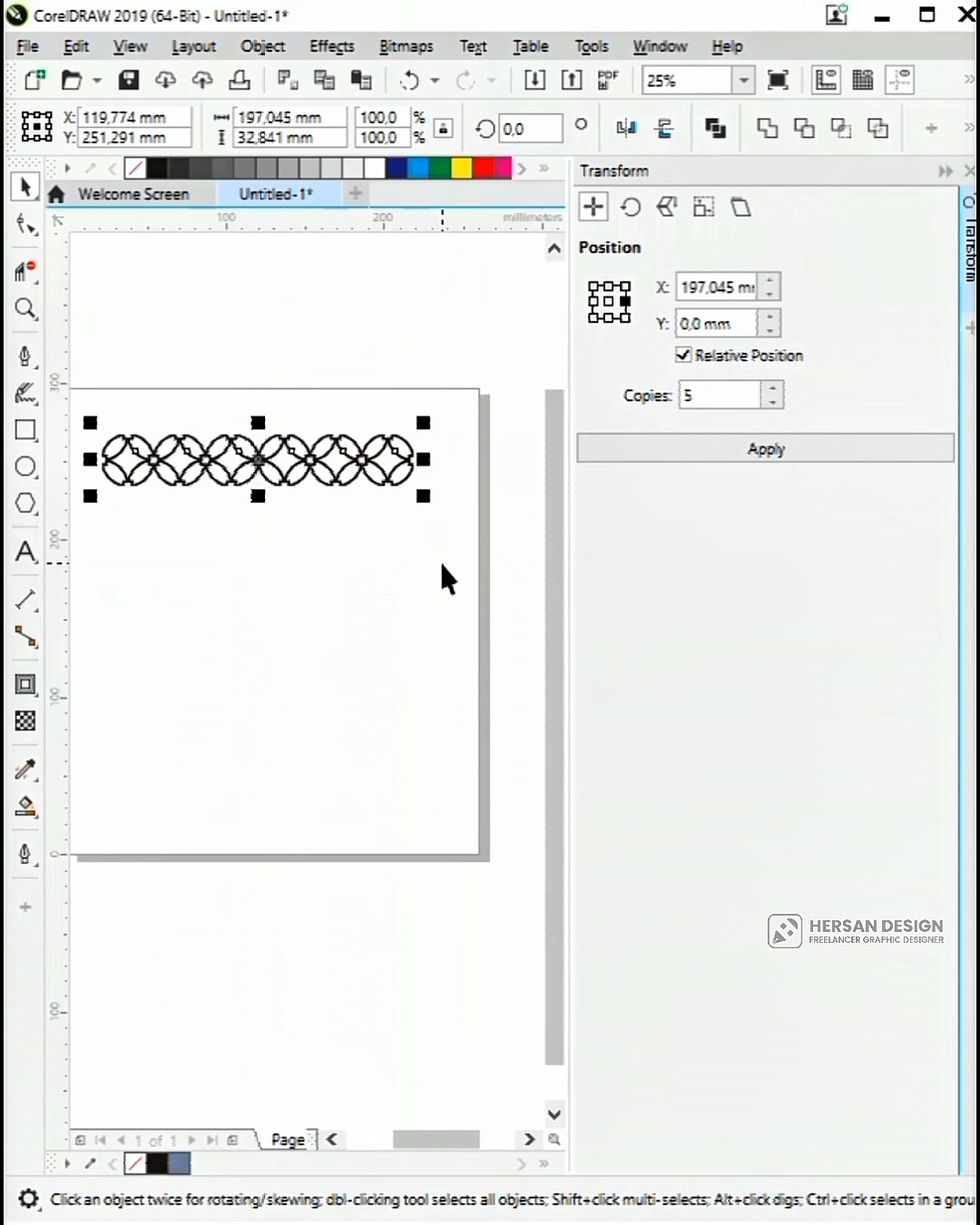
Task: Switch Transform docker to Rotate mode
Action: tap(631, 207)
